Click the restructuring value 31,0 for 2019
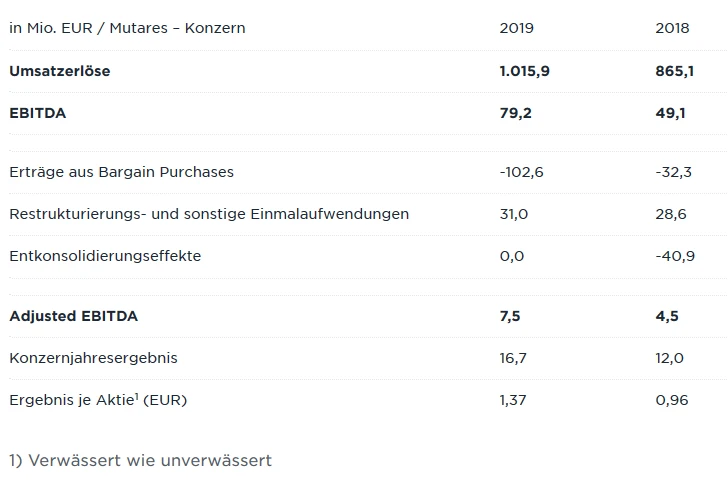This screenshot has width=728, height=480. click(514, 214)
